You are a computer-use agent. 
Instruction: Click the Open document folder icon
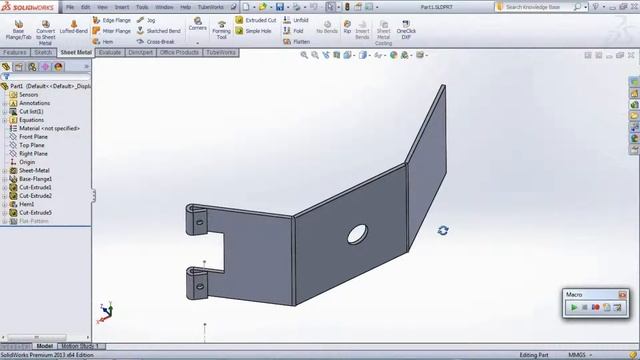(262, 7)
